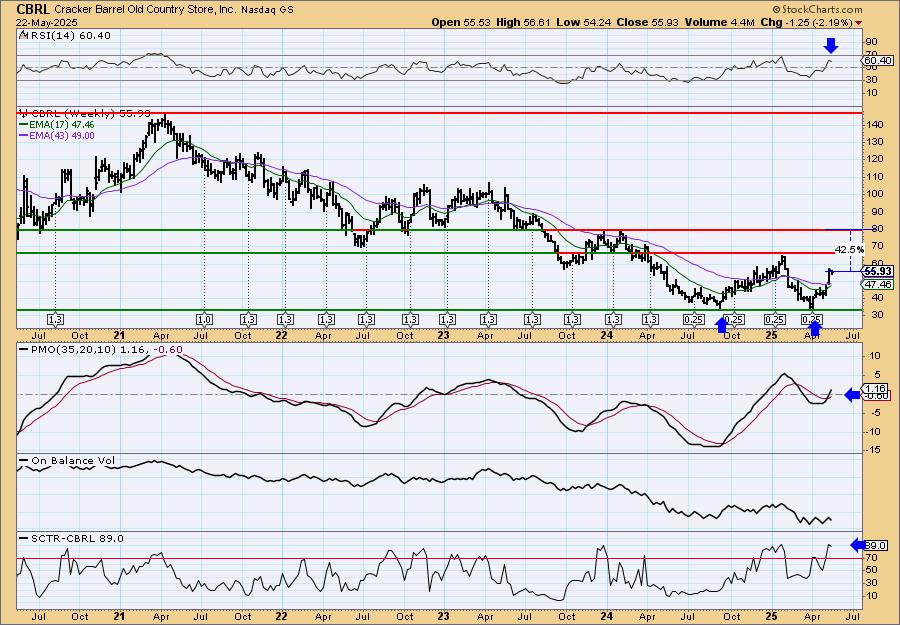
Task: Click the -10 PMO axis label
Action: (x=873, y=432)
